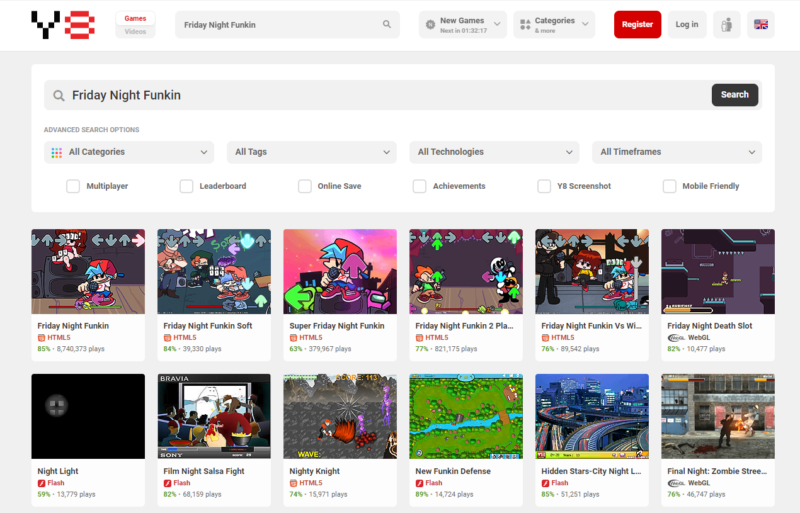Click the clock icon next to New Games

[x=431, y=24]
